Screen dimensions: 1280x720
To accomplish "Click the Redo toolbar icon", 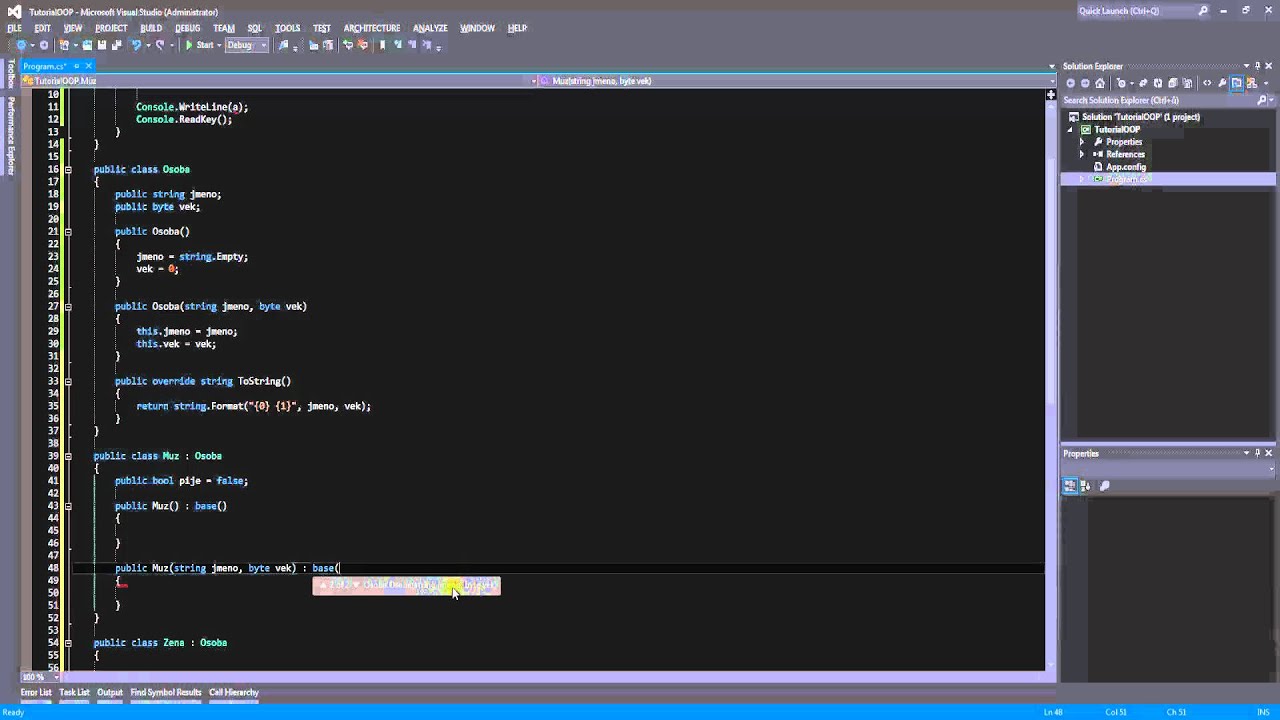I will (x=160, y=45).
